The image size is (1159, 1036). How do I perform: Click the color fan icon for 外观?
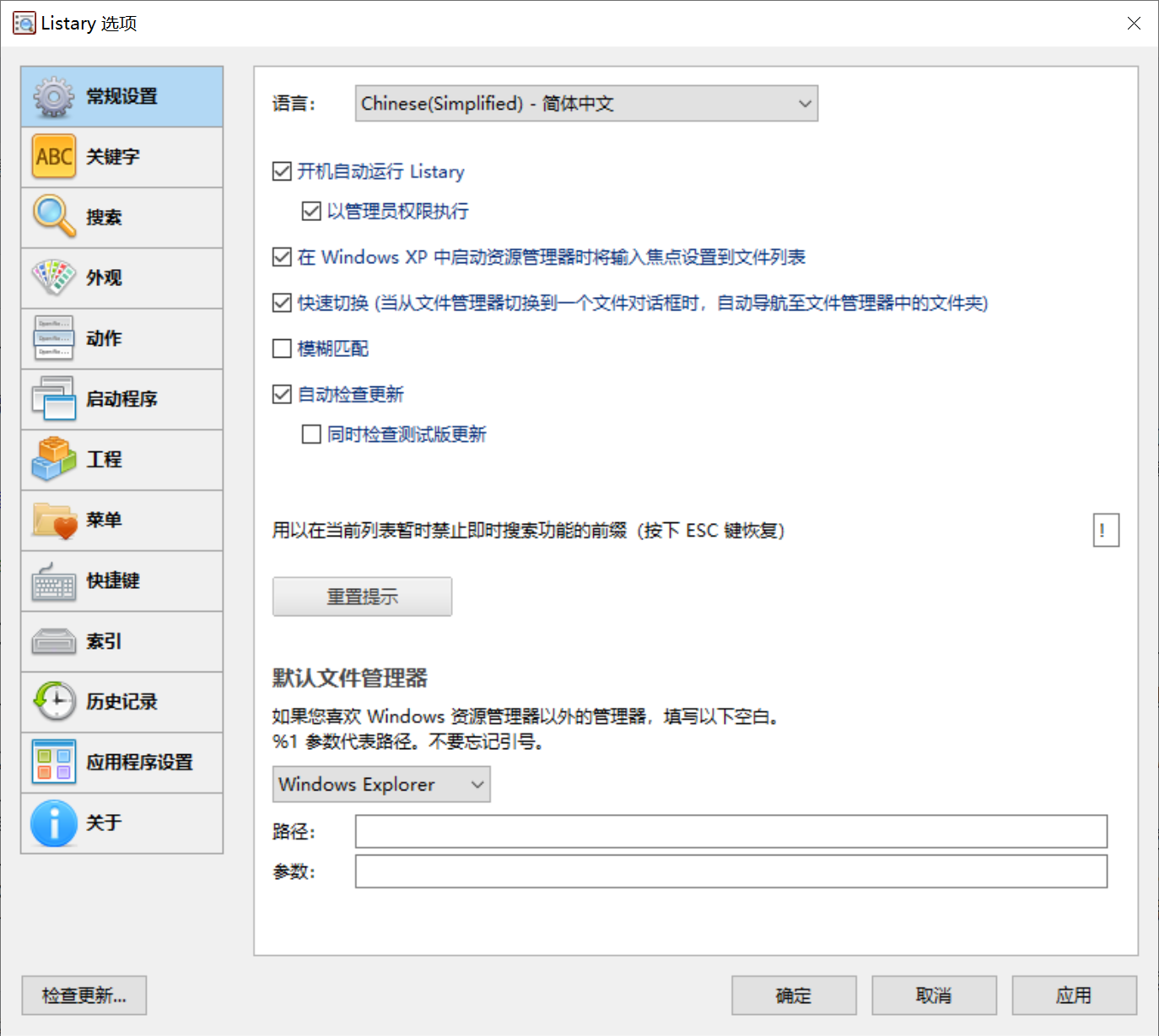click(54, 278)
